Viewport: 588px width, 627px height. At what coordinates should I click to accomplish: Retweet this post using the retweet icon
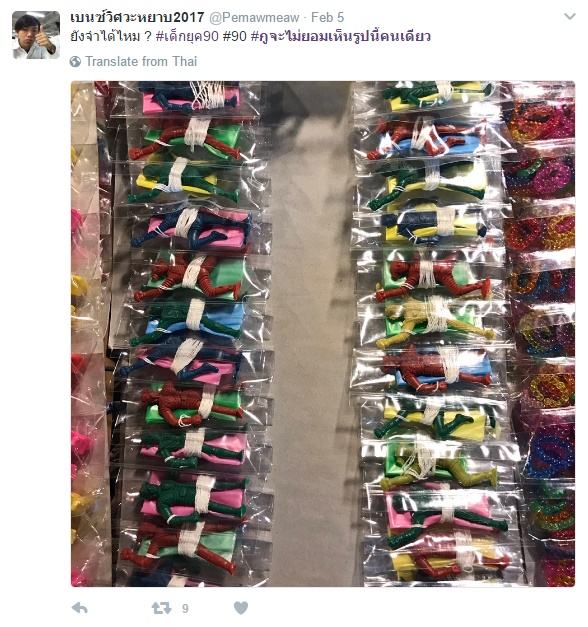tap(161, 608)
